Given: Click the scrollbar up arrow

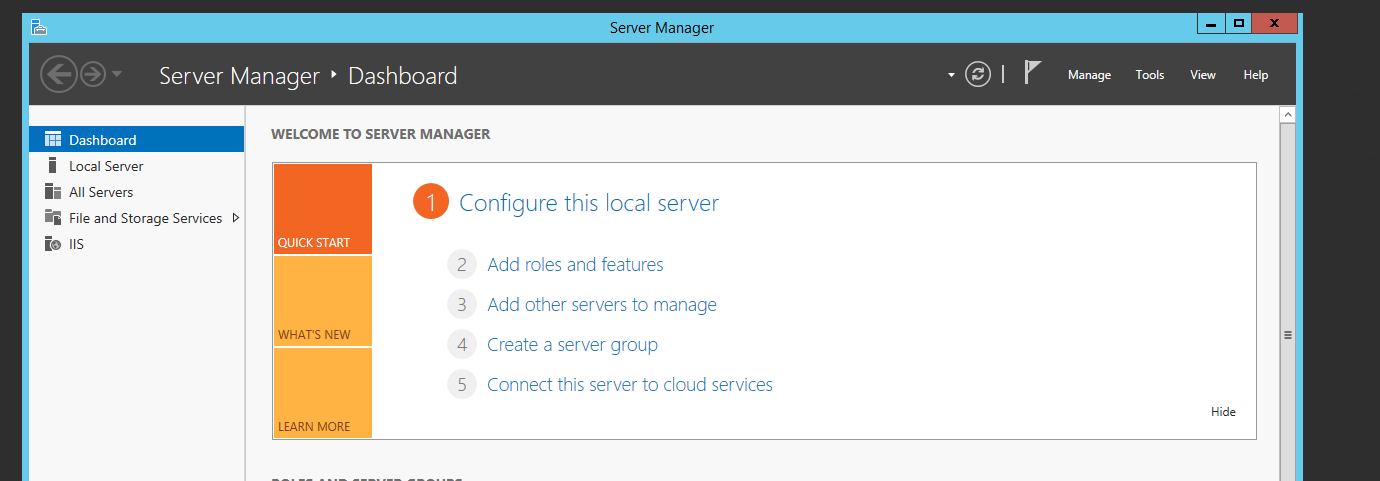Looking at the screenshot, I should pos(1288,115).
